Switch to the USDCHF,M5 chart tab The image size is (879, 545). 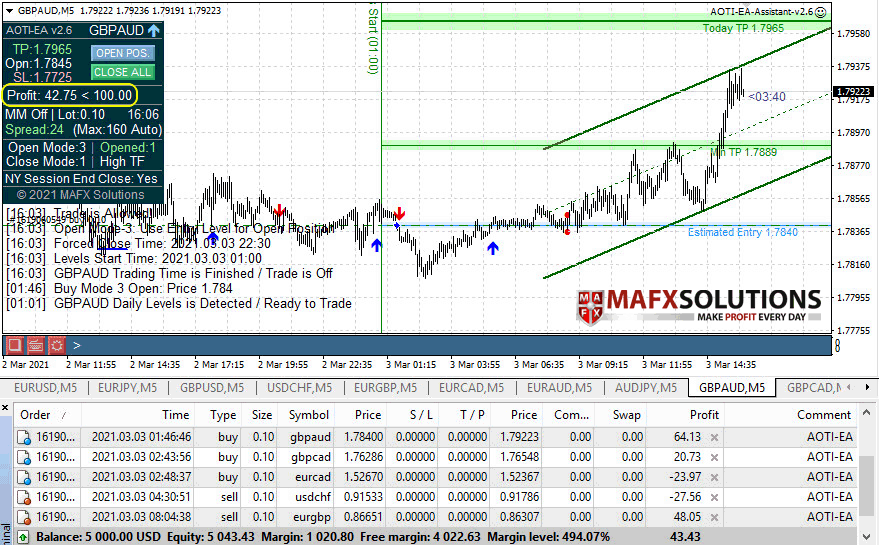point(299,387)
